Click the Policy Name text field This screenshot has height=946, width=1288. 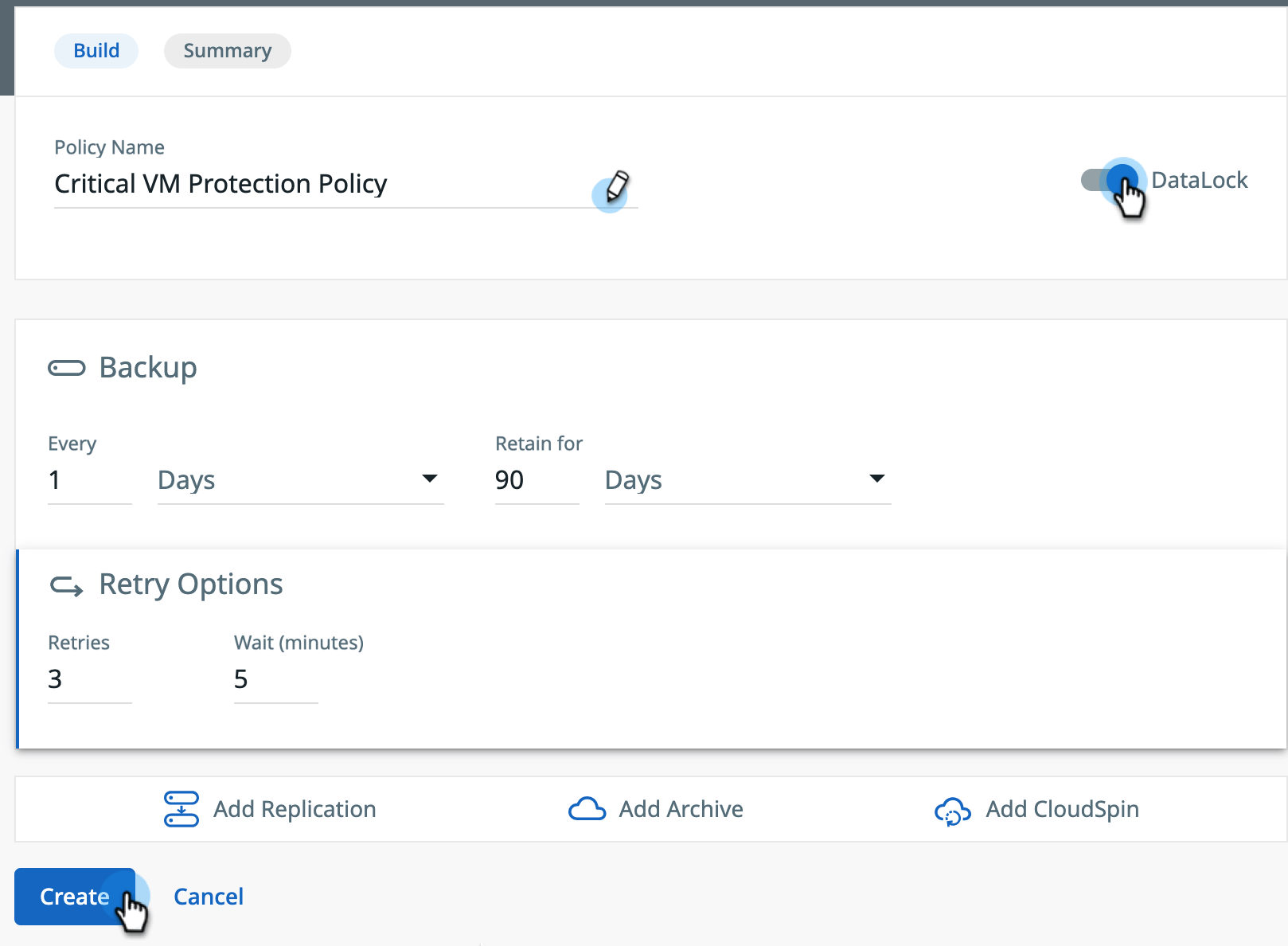(318, 185)
